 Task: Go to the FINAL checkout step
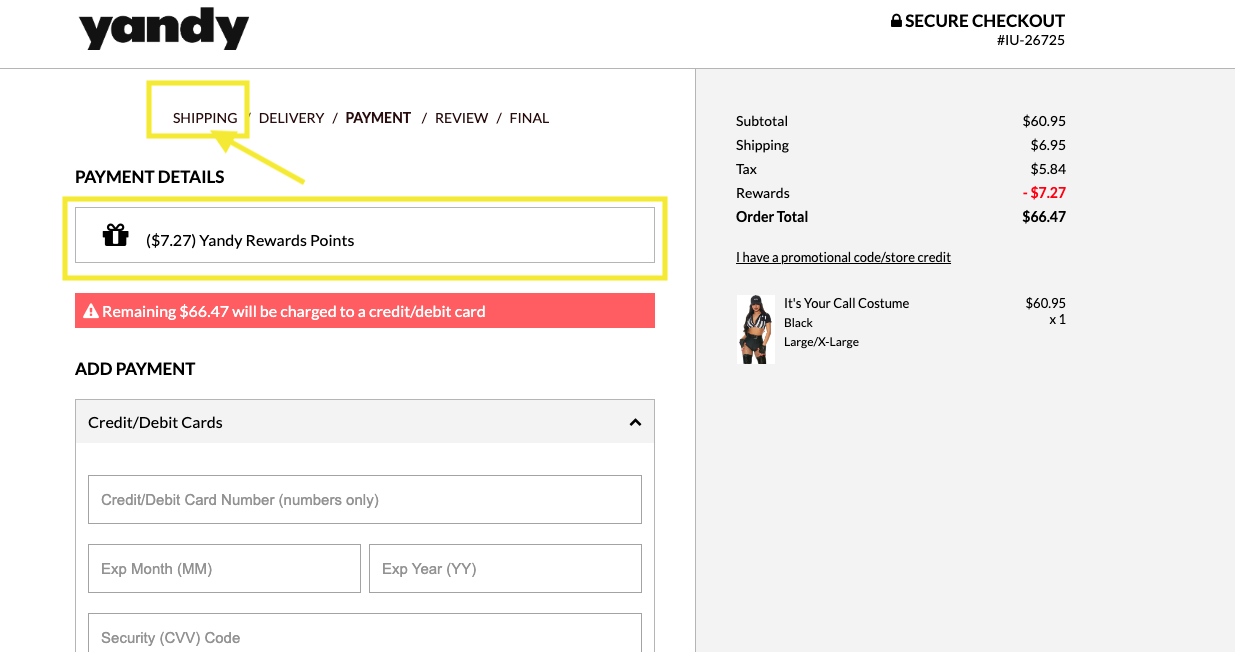[x=528, y=117]
